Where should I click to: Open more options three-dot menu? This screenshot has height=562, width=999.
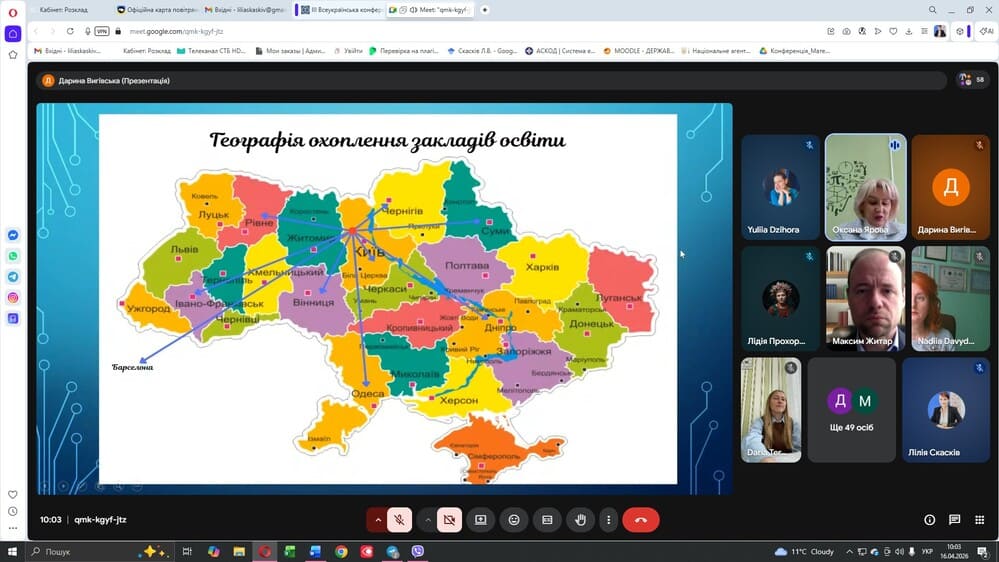click(x=608, y=520)
